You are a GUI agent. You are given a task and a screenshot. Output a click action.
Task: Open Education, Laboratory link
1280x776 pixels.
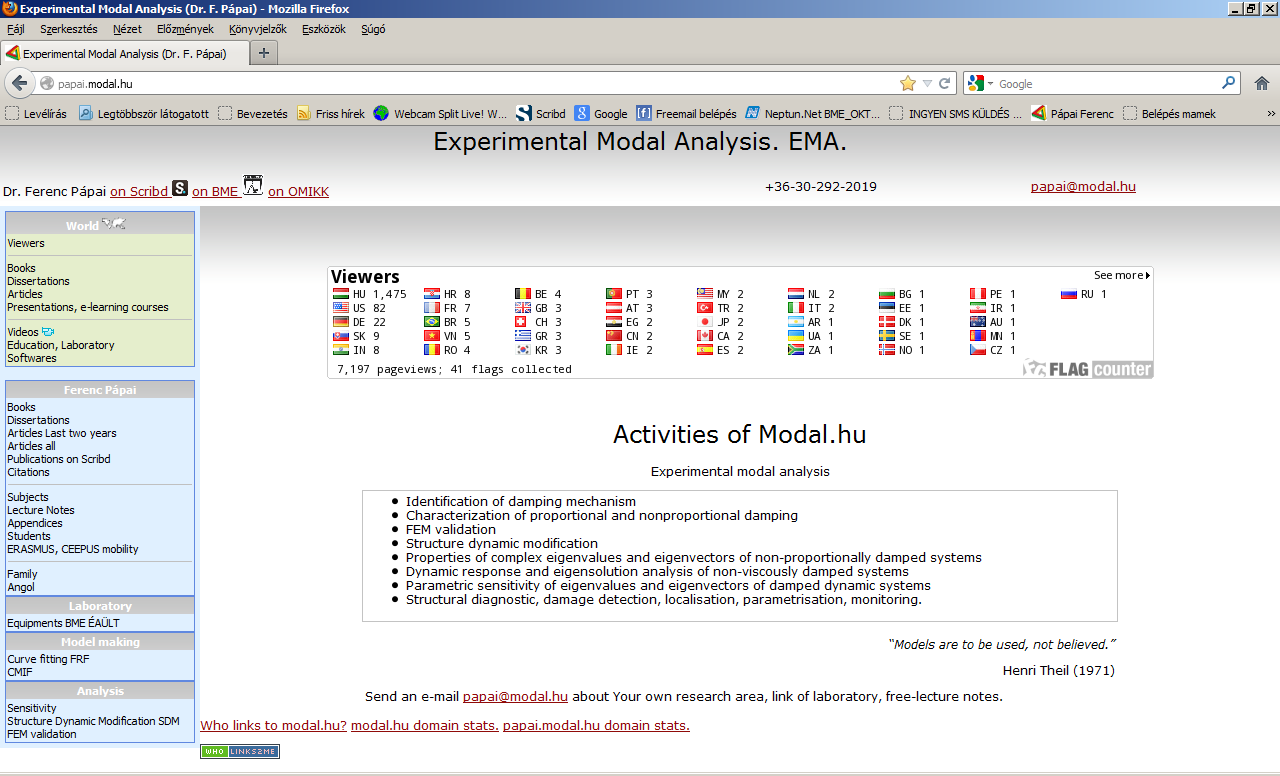point(61,345)
